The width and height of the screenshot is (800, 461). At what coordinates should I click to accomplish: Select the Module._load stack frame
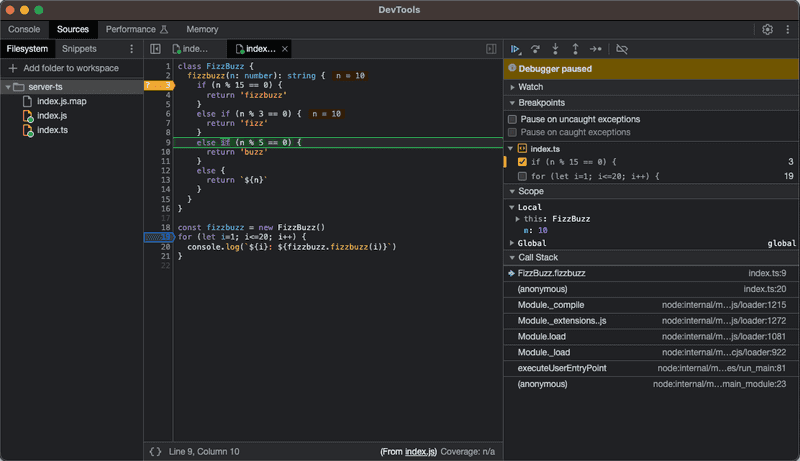pos(652,352)
